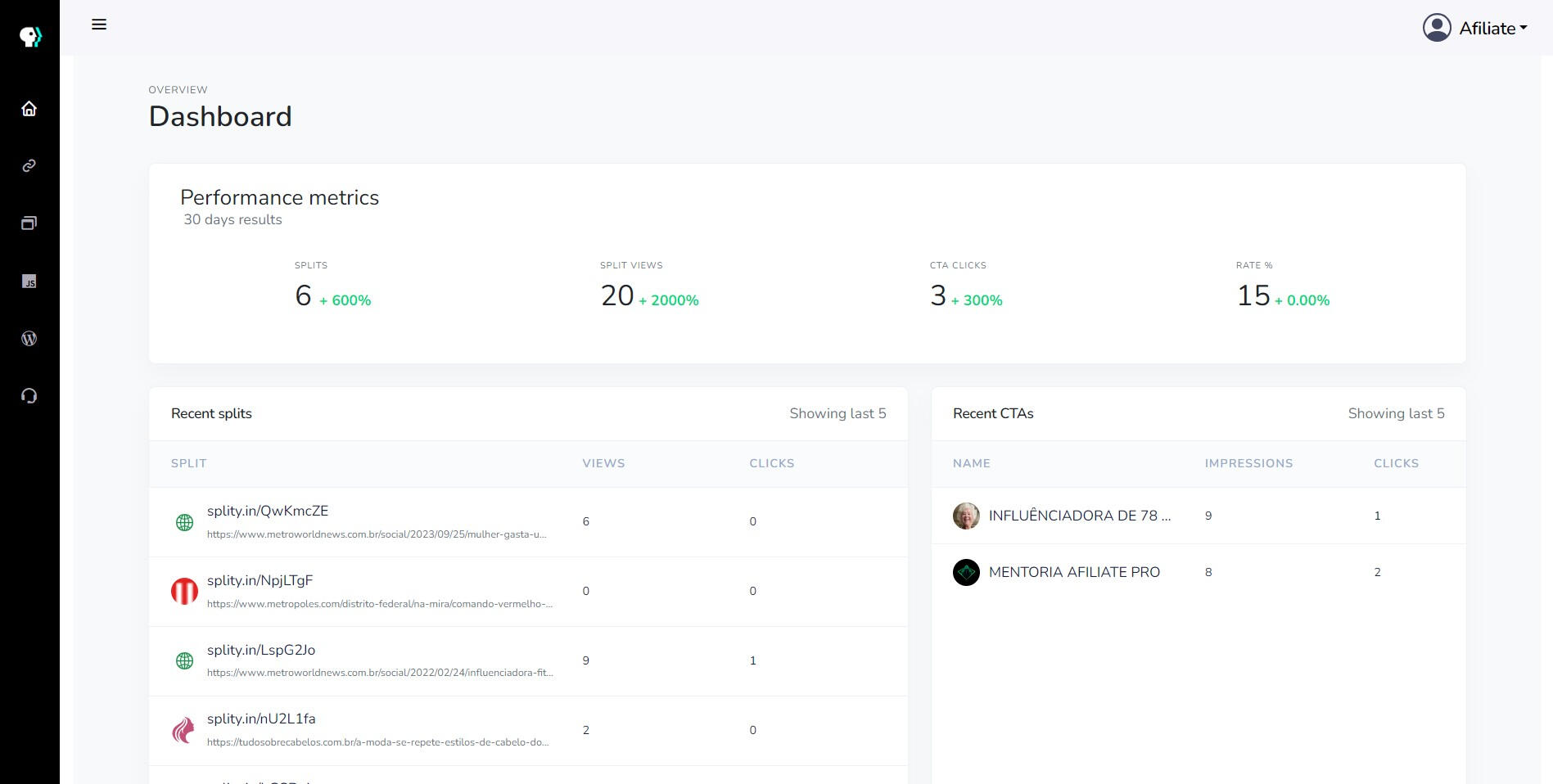Click views count 9 for splity.in/LspG2Jo
1553x784 pixels.
click(585, 660)
